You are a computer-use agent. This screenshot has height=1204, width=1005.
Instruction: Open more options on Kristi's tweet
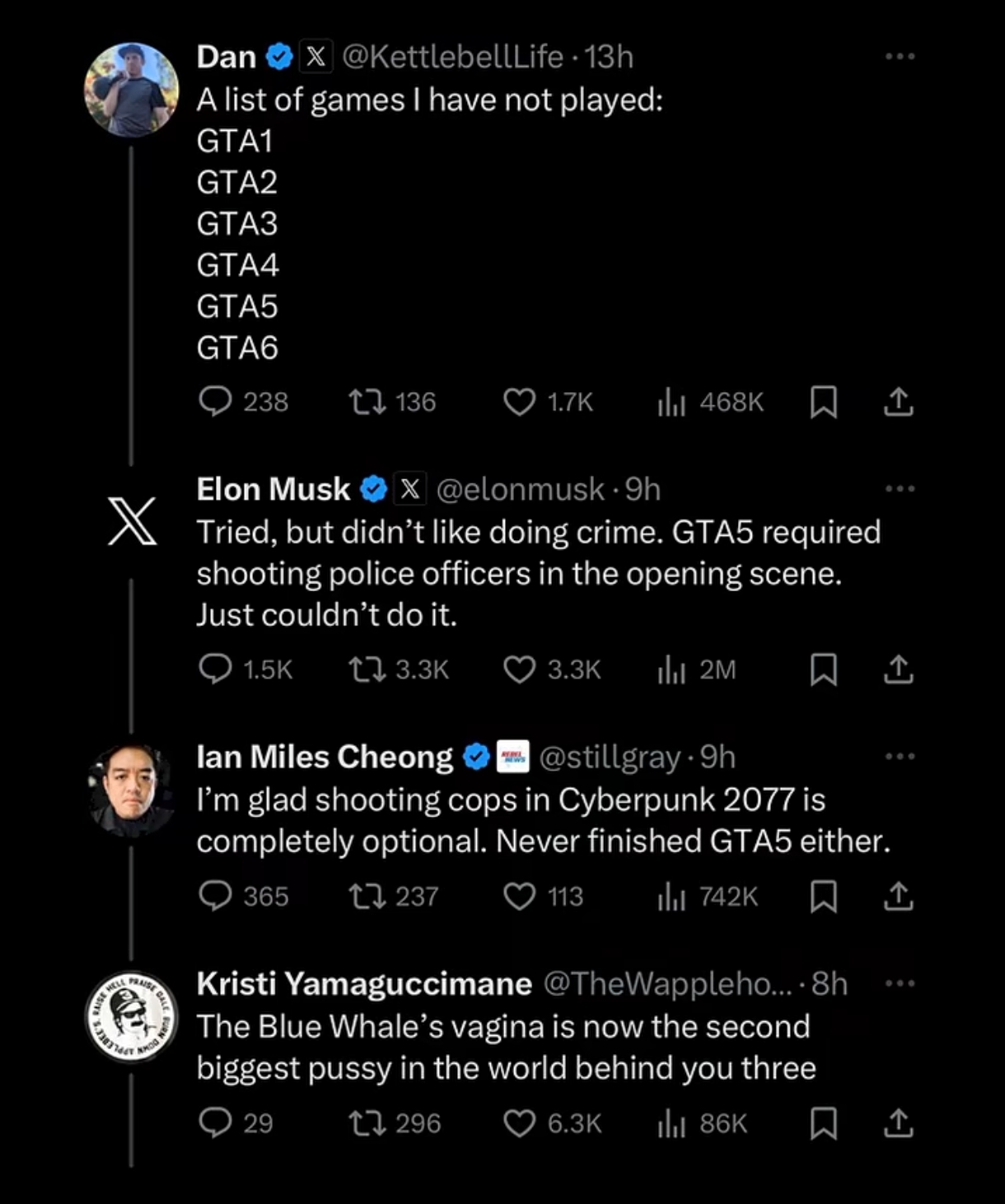point(900,983)
